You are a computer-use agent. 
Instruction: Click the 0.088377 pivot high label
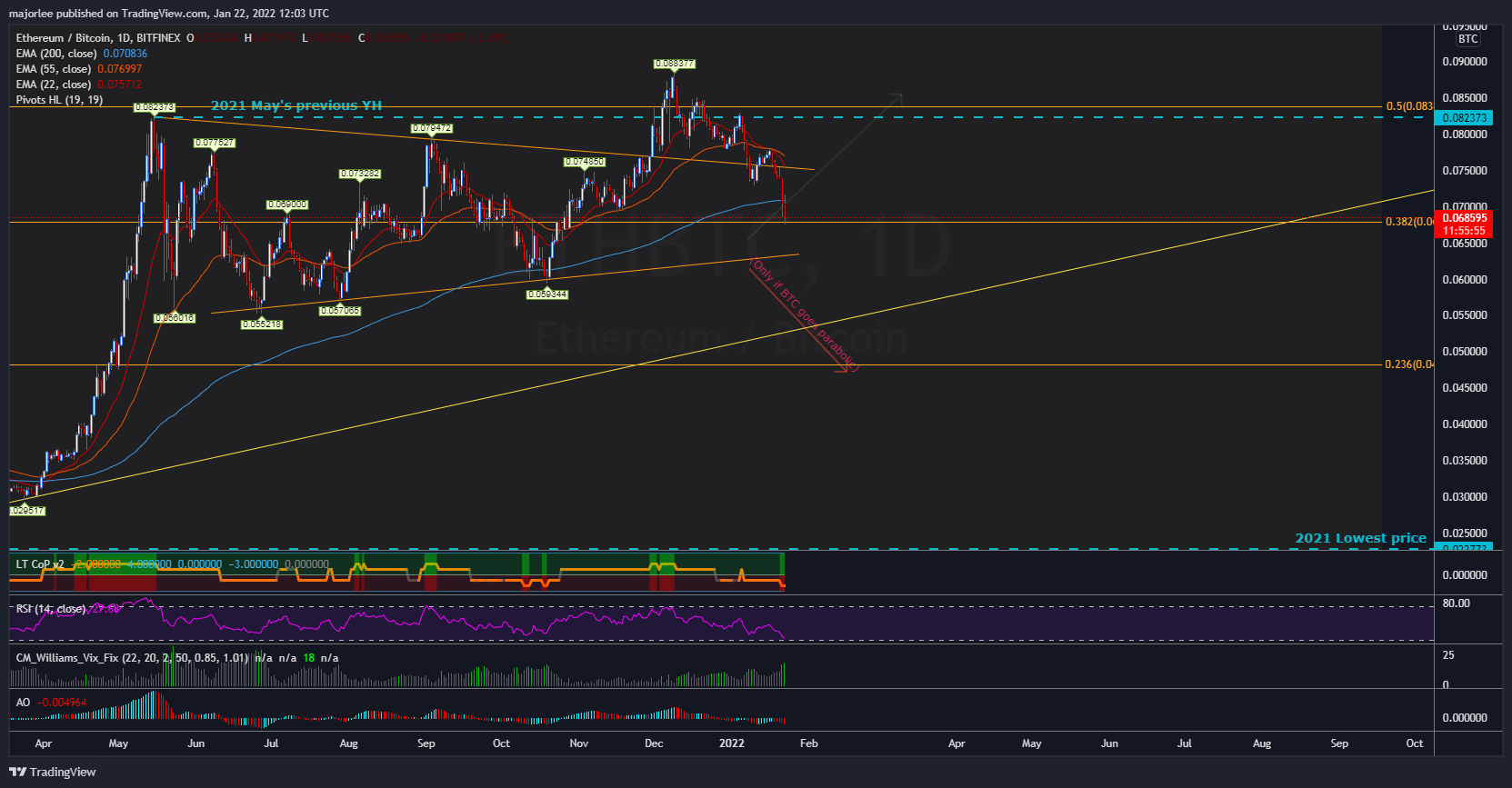point(675,64)
